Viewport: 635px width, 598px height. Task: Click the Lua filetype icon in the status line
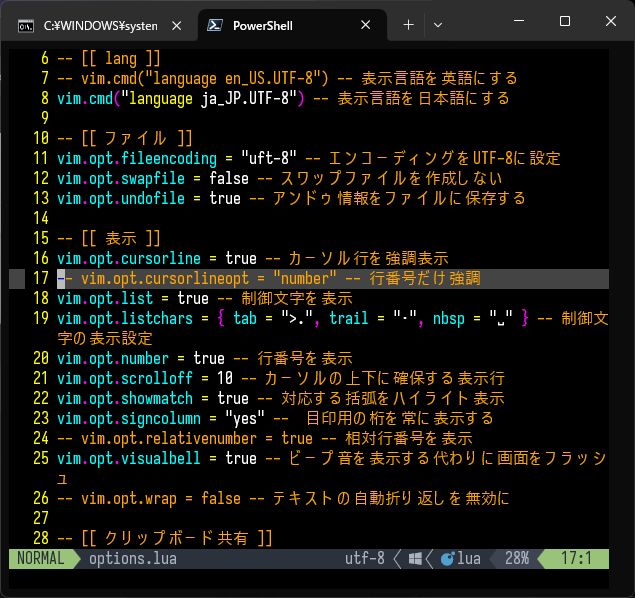(x=447, y=559)
